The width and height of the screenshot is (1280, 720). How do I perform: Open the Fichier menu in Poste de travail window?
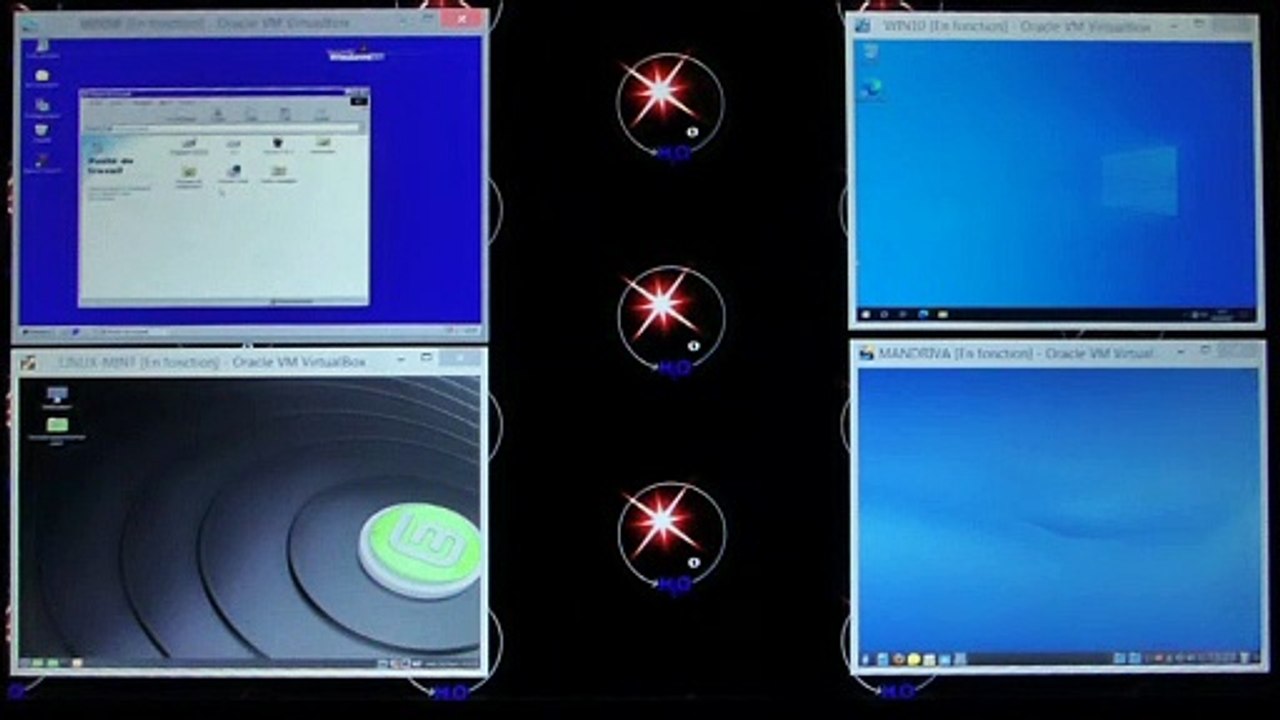coord(95,102)
